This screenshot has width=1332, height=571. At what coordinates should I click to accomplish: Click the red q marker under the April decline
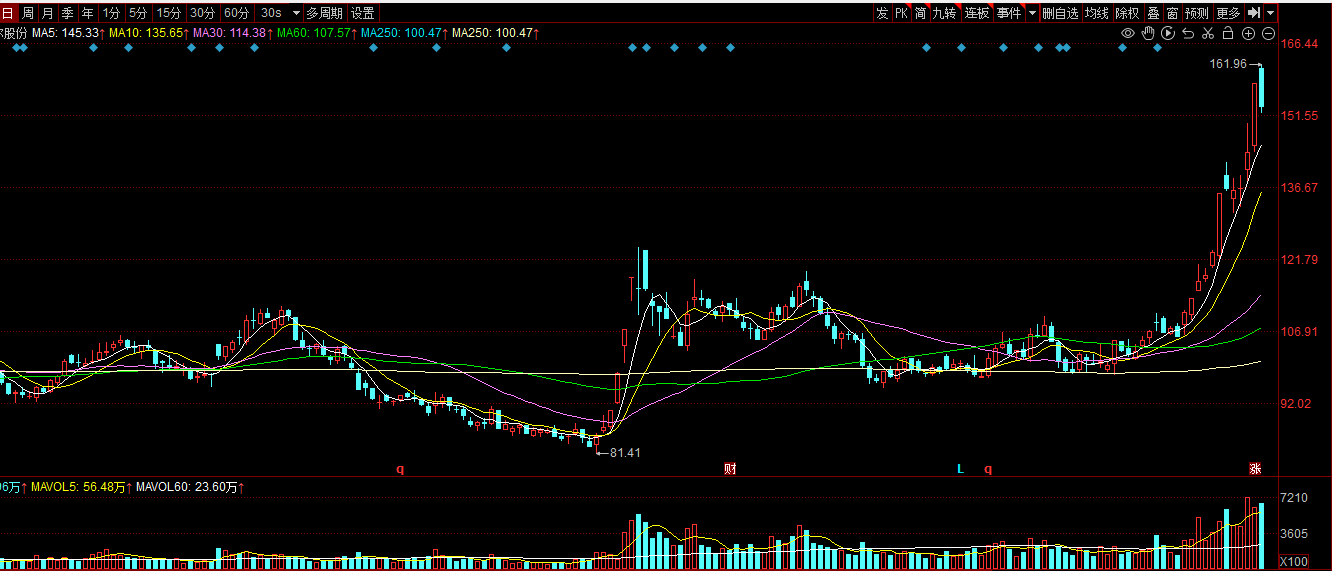tap(400, 469)
